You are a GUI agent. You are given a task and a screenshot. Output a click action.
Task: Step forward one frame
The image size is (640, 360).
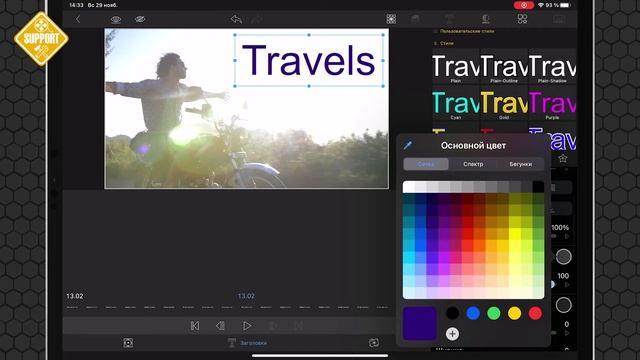click(x=273, y=326)
